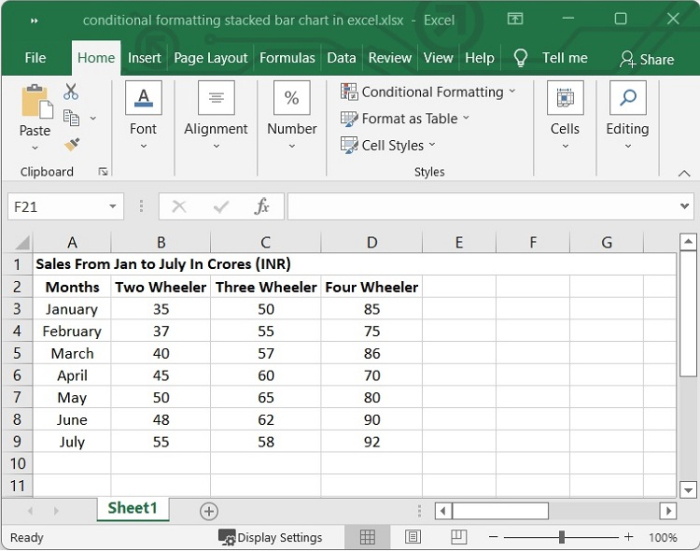Viewport: 700px width, 551px height.
Task: Open the Number percent format icon
Action: (x=291, y=98)
